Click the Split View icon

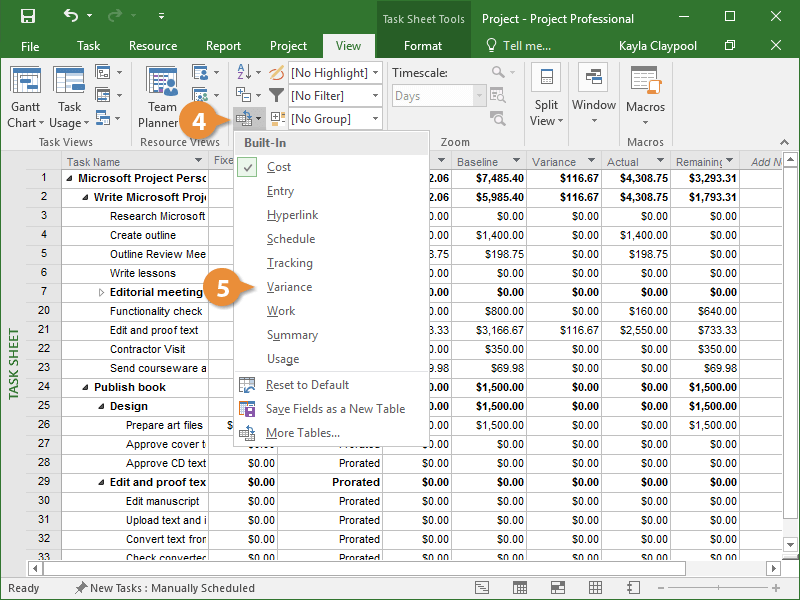[x=546, y=97]
